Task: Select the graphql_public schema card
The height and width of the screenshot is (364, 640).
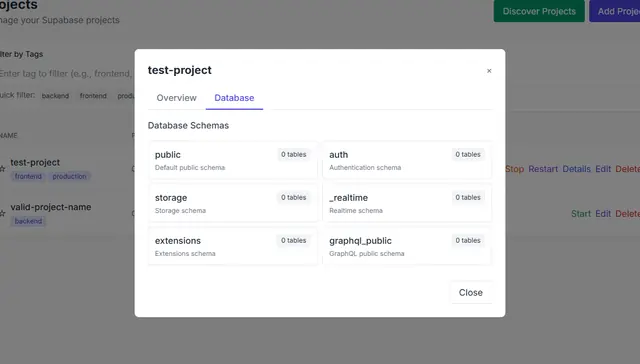Action: click(407, 246)
